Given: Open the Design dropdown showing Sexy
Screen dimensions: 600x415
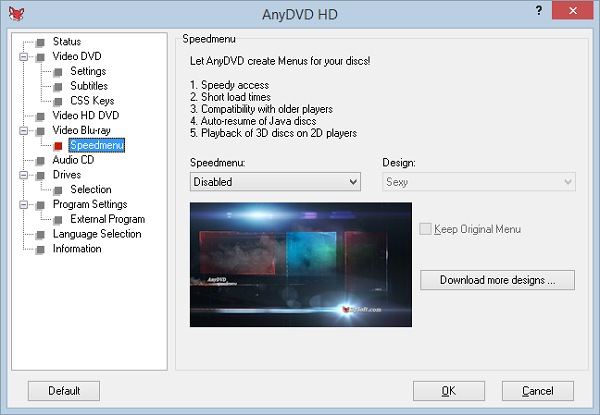Looking at the screenshot, I should [x=479, y=182].
